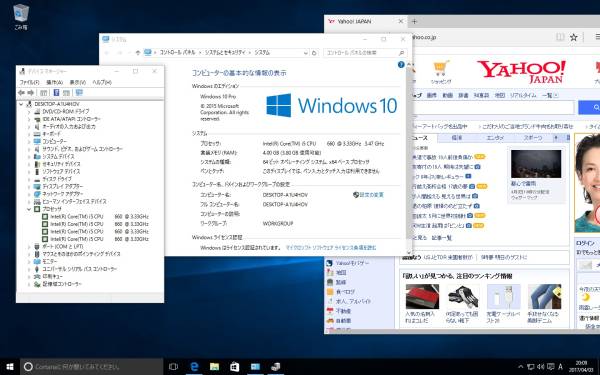
Task: Expand the IDE ATA/ATAPI コントローラー node
Action: [29, 119]
